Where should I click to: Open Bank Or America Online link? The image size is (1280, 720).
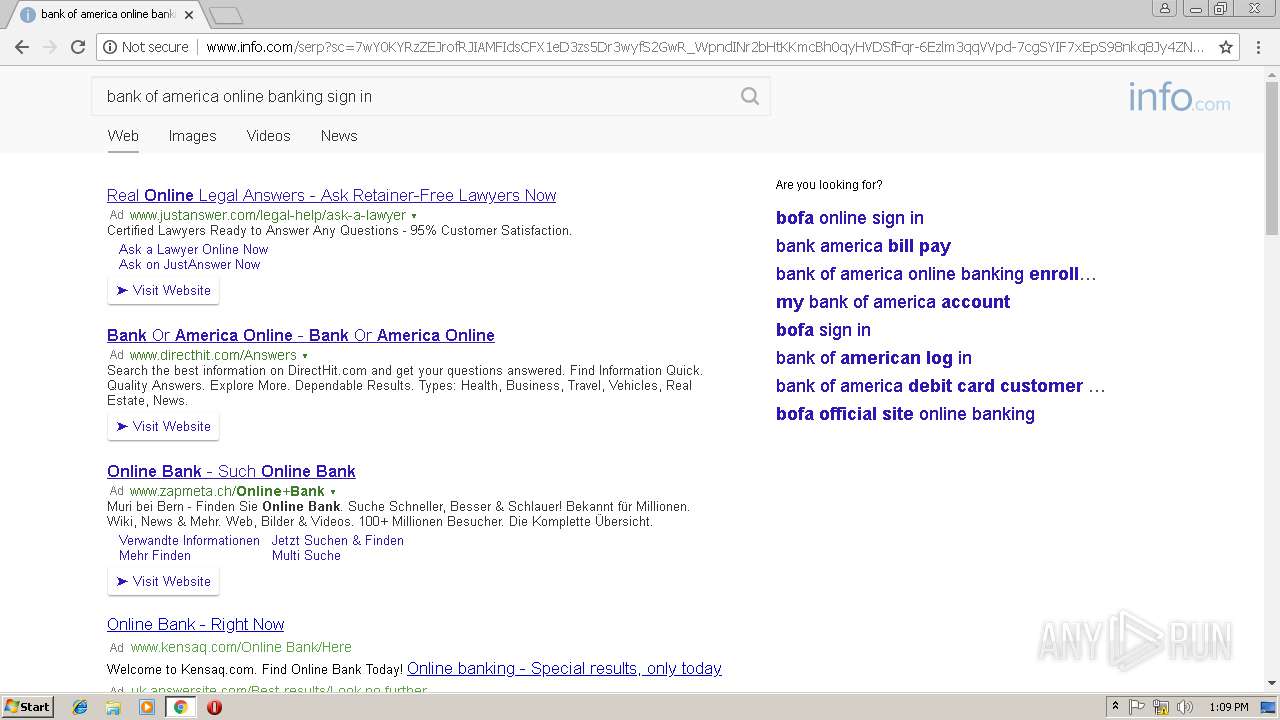300,335
